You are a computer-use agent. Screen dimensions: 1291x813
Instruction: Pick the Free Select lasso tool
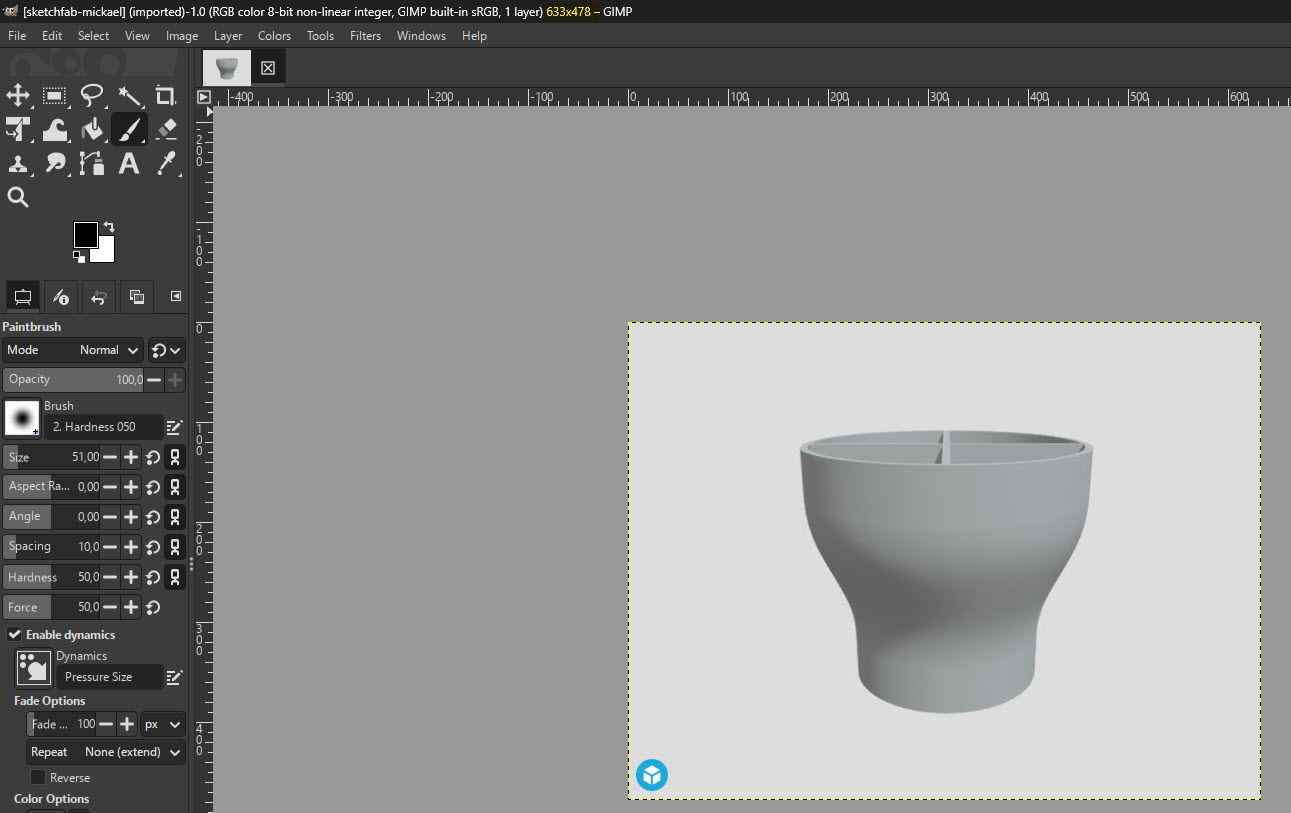(92, 96)
